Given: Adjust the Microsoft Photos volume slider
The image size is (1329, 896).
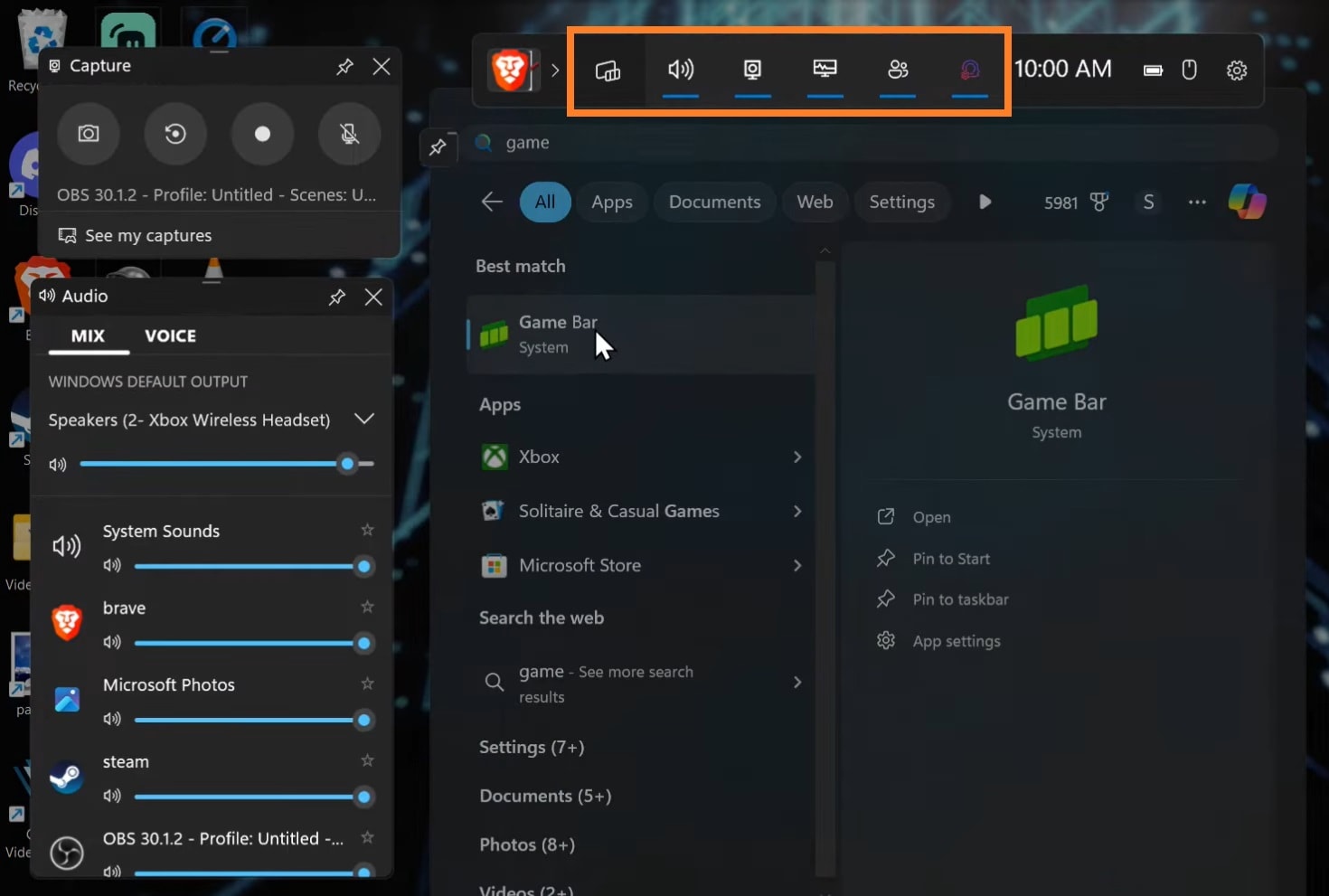Looking at the screenshot, I should pos(253,721).
